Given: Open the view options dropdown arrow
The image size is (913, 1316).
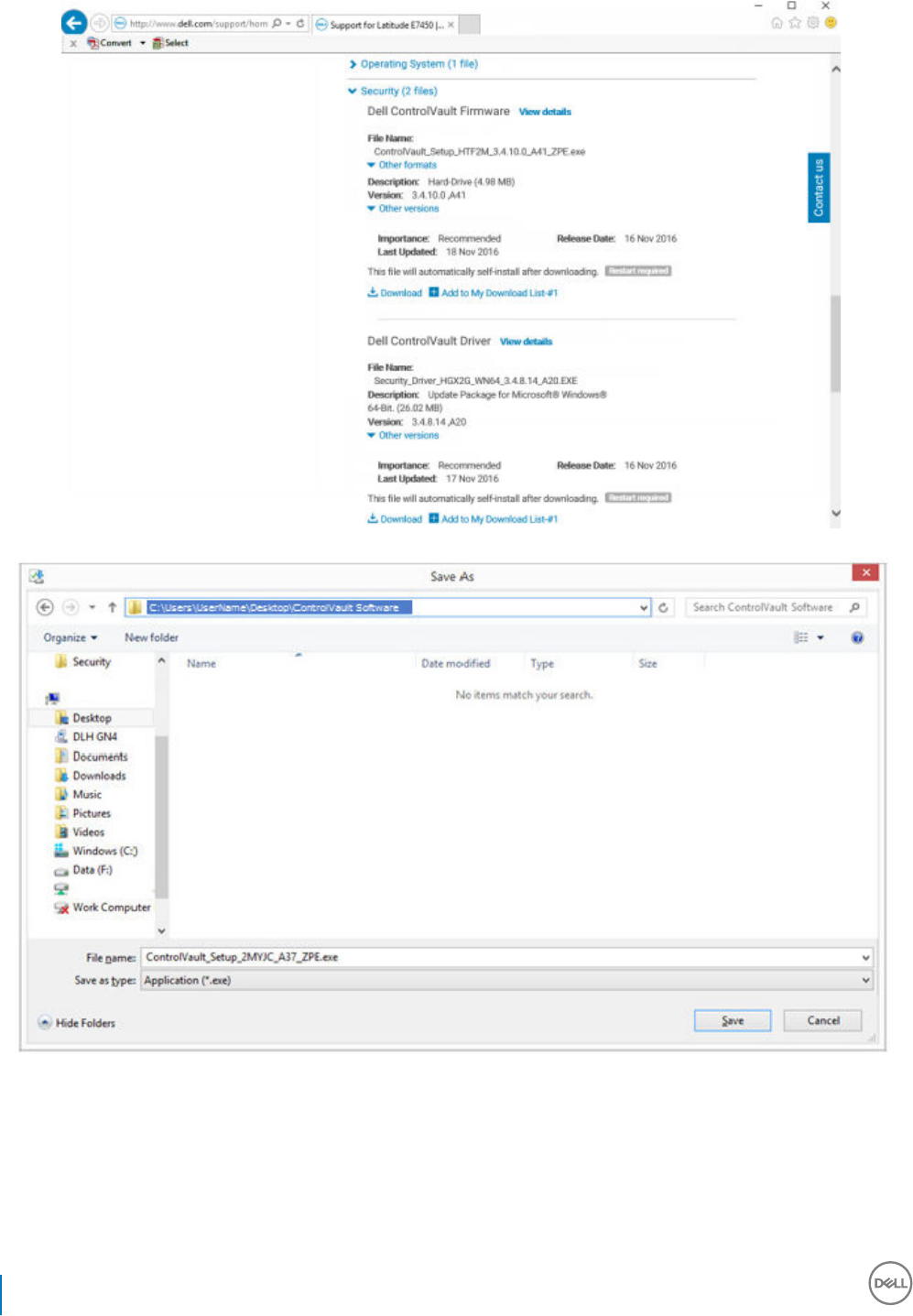Looking at the screenshot, I should (x=821, y=637).
